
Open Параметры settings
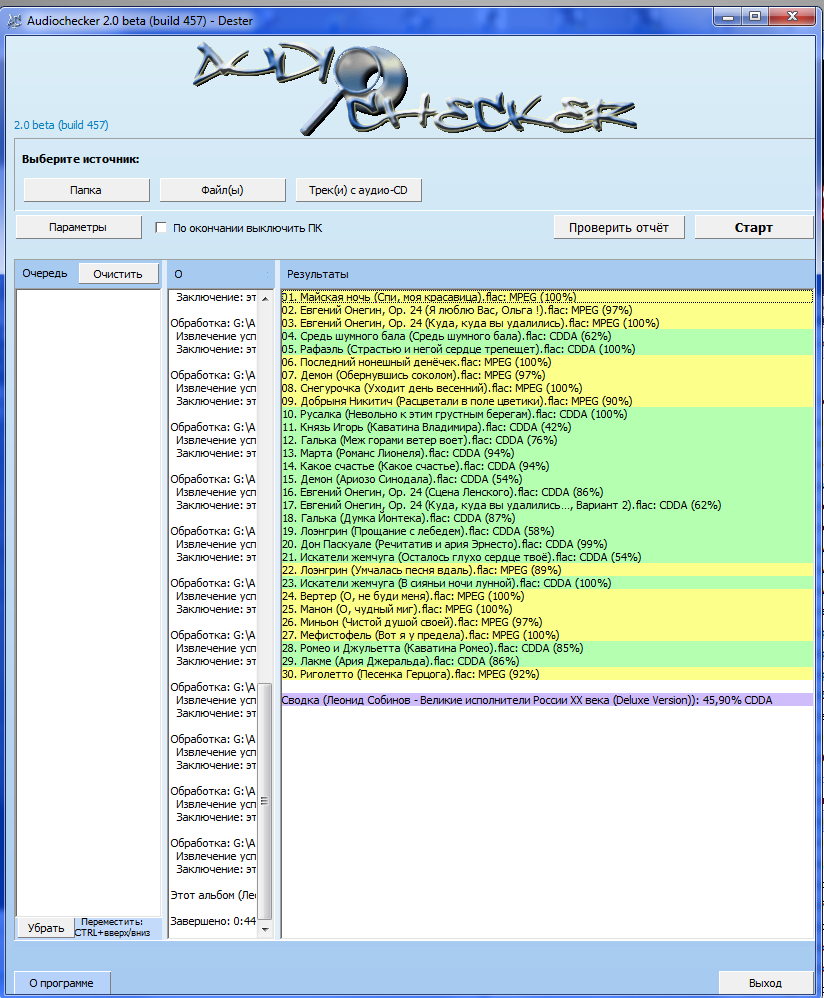tap(78, 227)
